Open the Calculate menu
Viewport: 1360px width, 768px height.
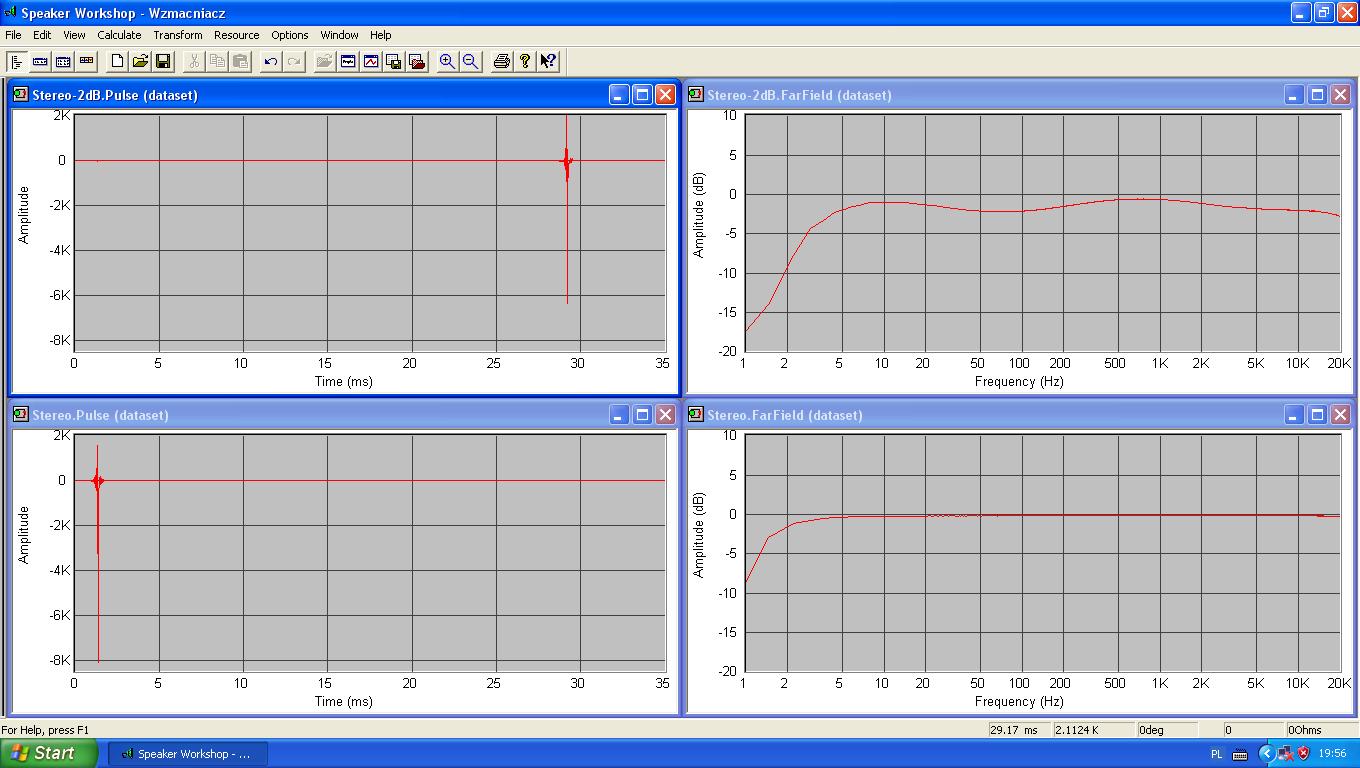[x=119, y=35]
